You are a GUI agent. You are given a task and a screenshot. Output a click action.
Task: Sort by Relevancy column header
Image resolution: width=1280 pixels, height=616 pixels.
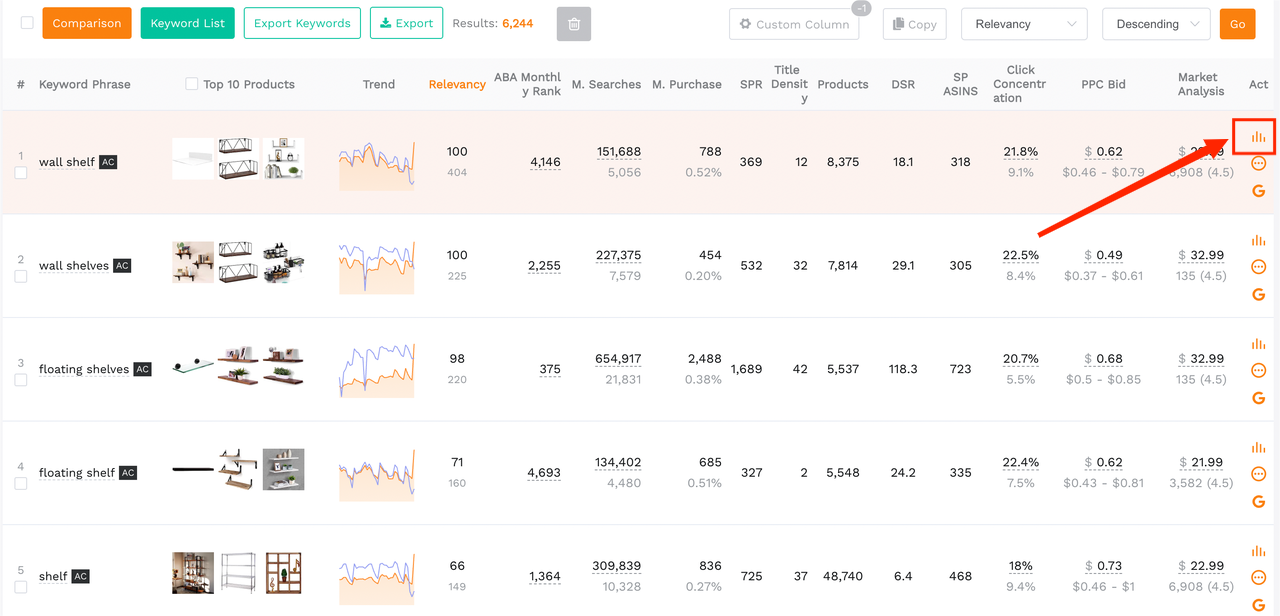coord(457,84)
